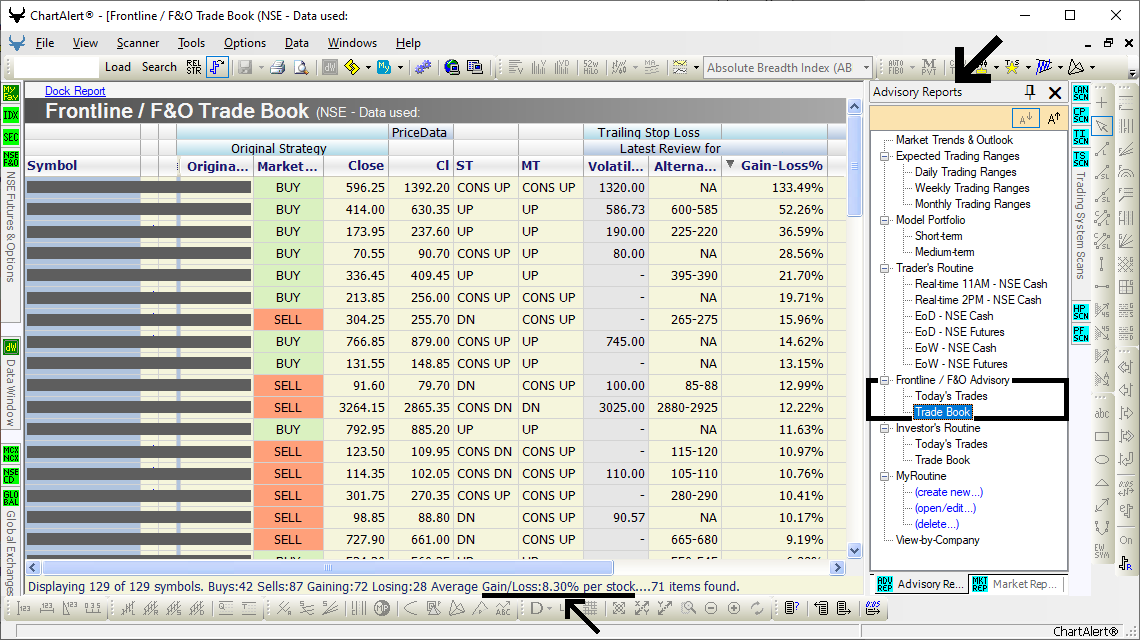This screenshot has width=1140, height=640.
Task: Click the AUTO FIBO toolbar icon
Action: (896, 67)
